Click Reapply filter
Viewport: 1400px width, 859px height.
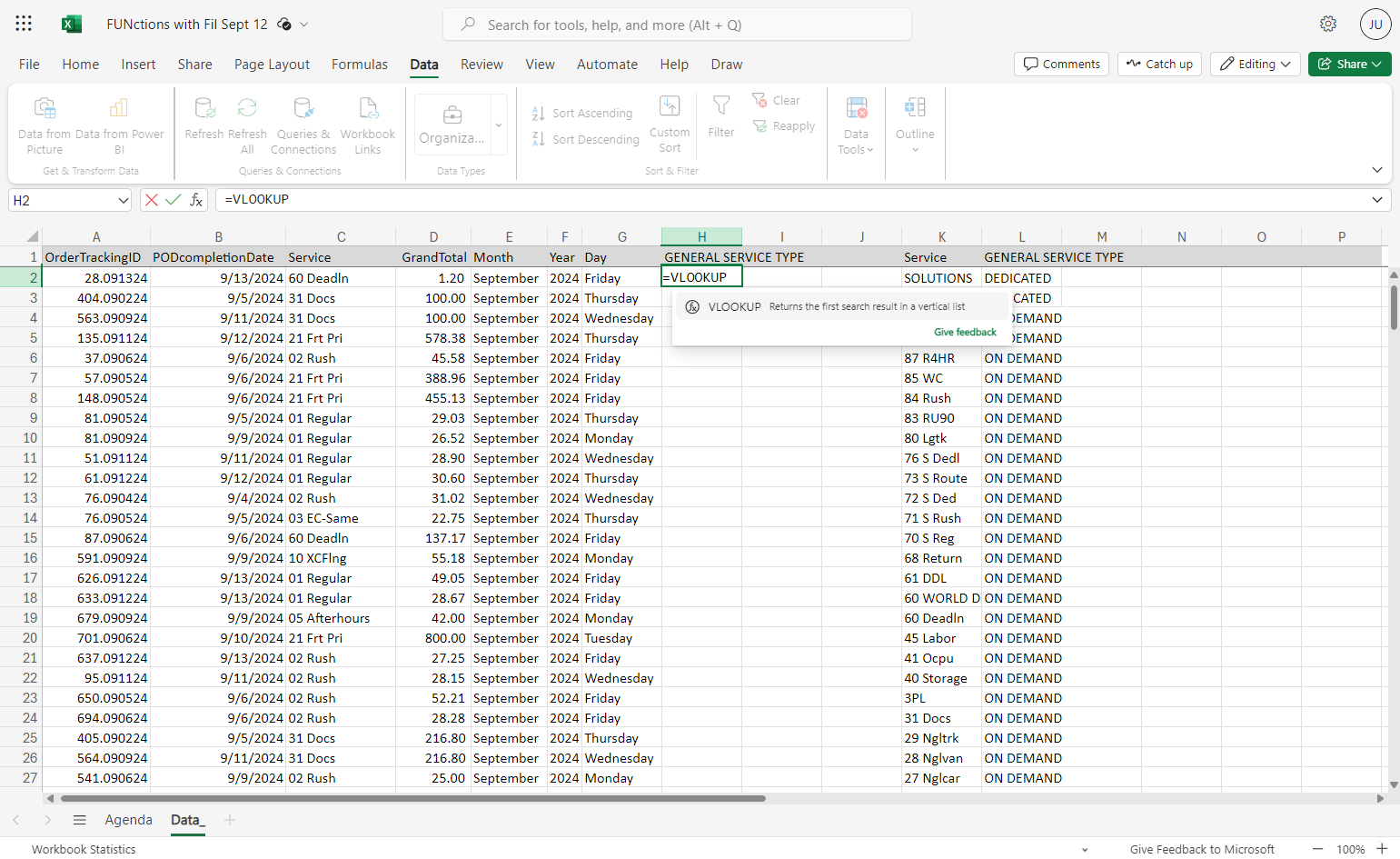(x=783, y=126)
